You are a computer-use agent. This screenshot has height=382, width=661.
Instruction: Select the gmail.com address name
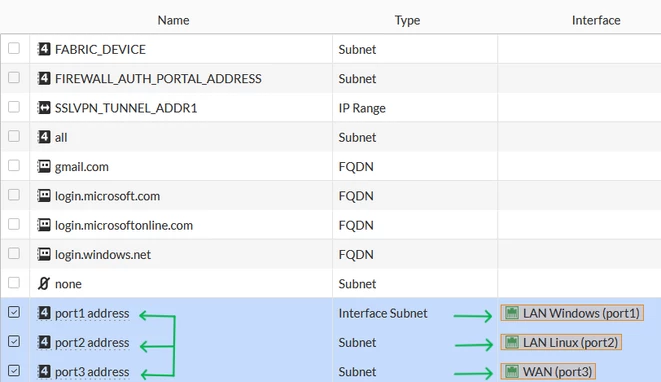(82, 167)
